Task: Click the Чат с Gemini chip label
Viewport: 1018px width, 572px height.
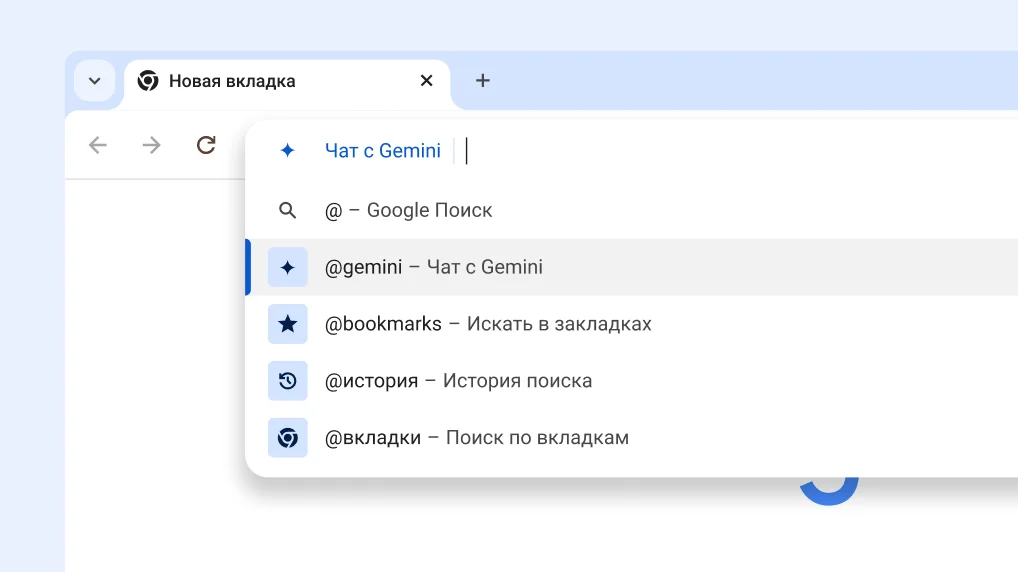Action: coord(383,151)
